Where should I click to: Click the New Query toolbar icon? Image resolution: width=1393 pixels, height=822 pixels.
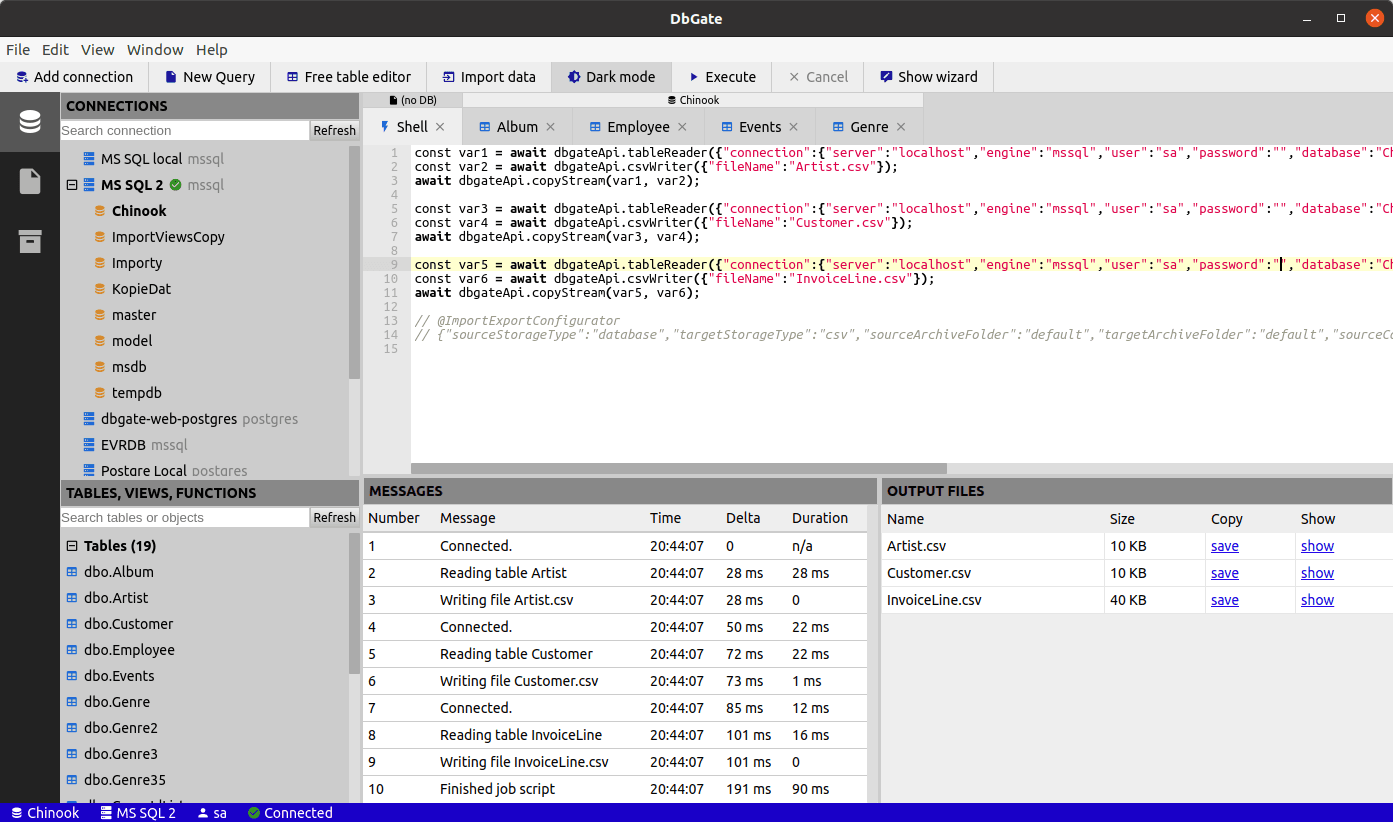tap(172, 76)
